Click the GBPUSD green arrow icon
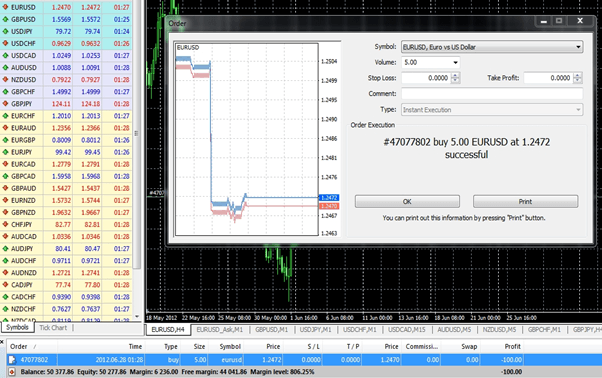Viewport: 602px width, 378px height. [5, 19]
